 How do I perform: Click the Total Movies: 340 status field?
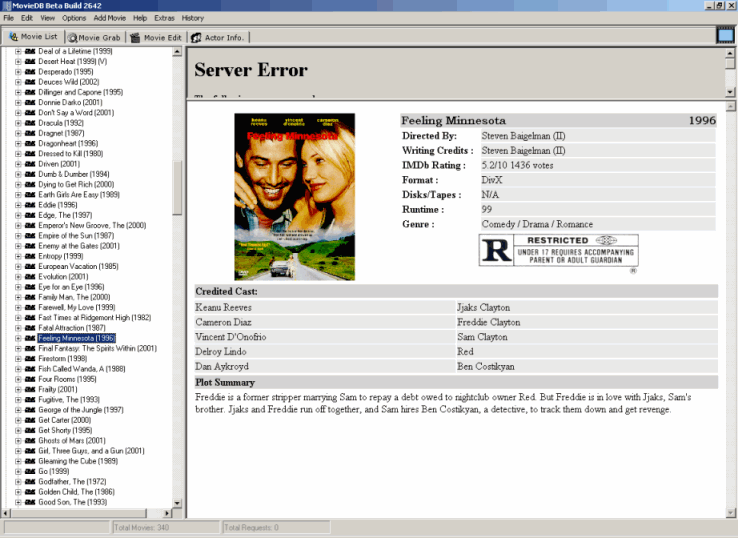click(x=165, y=527)
